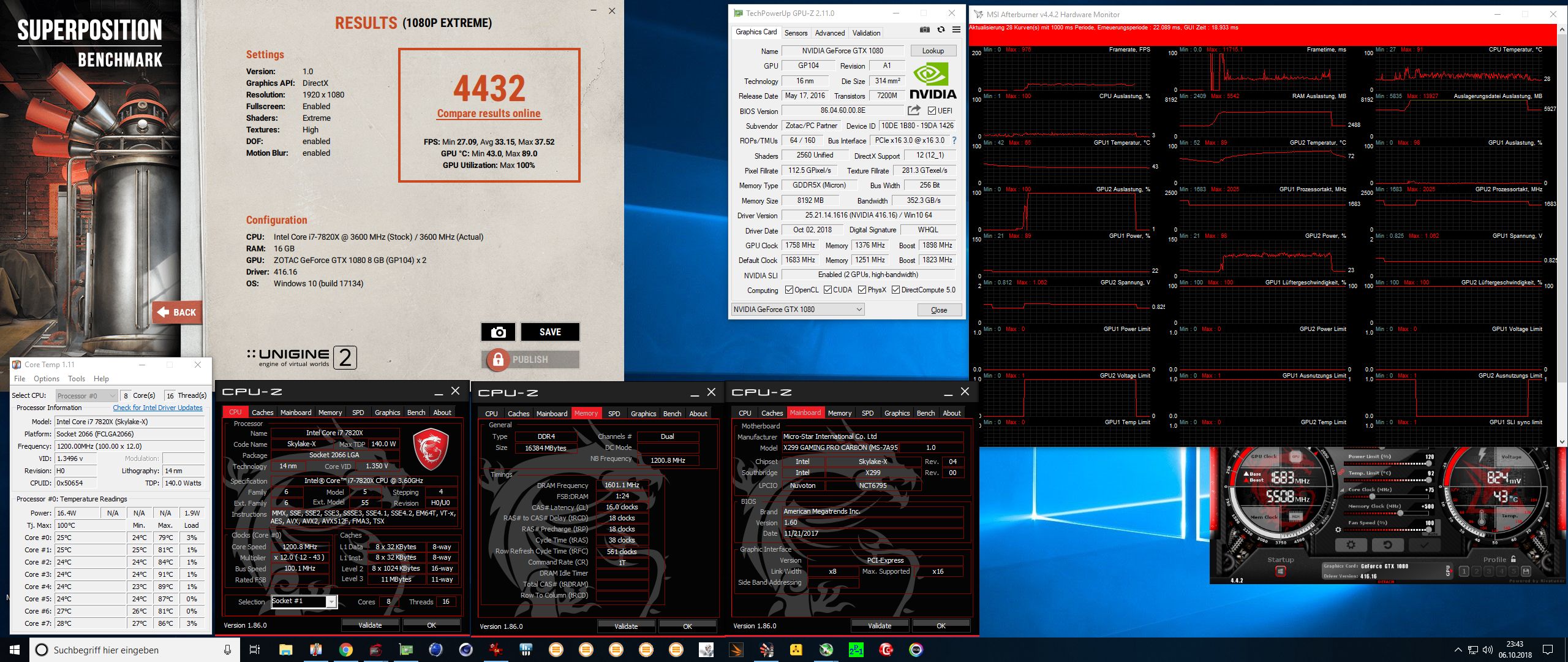This screenshot has width=1568, height=662.
Task: Click the locked PUBLISH button
Action: click(530, 359)
